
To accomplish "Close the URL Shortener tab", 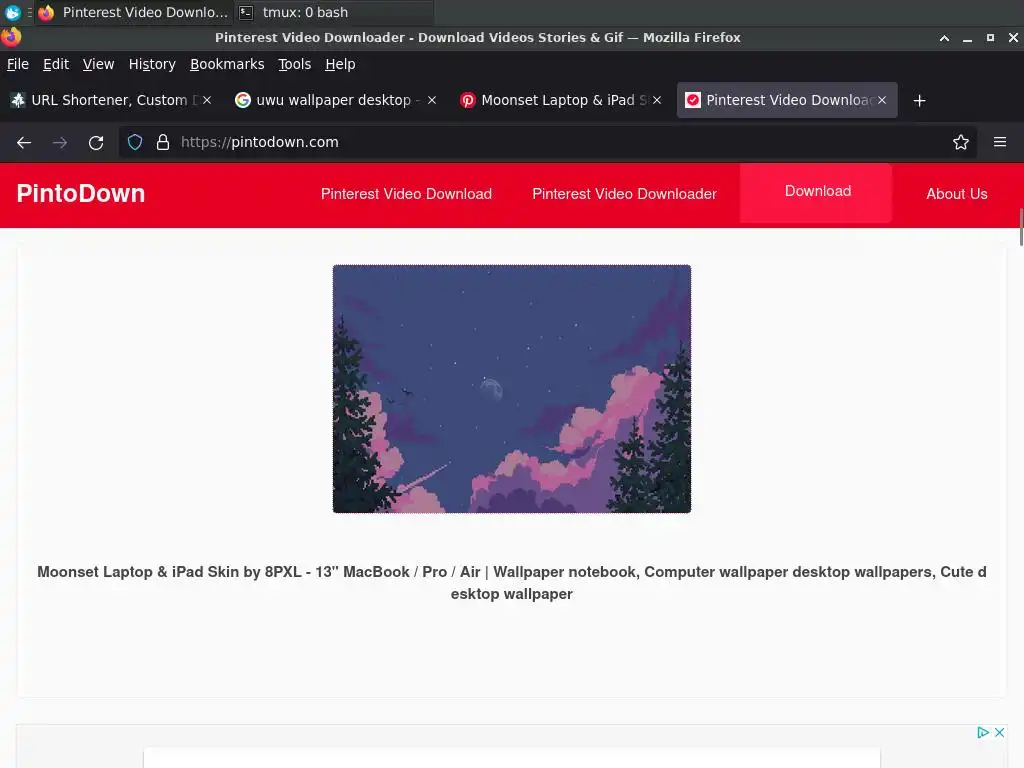I will click(207, 100).
